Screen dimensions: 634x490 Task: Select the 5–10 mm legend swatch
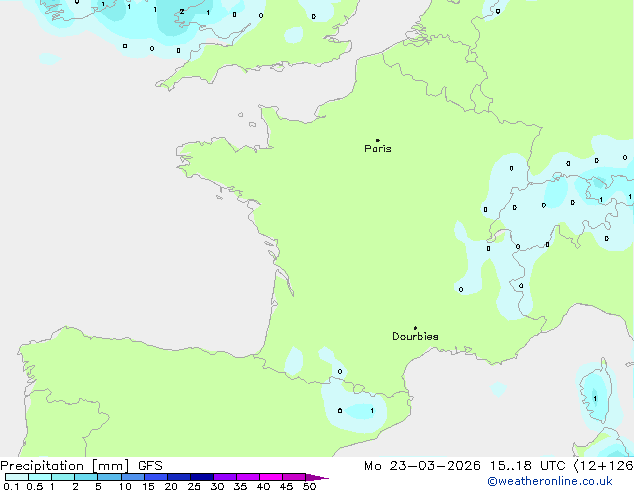tap(109, 477)
